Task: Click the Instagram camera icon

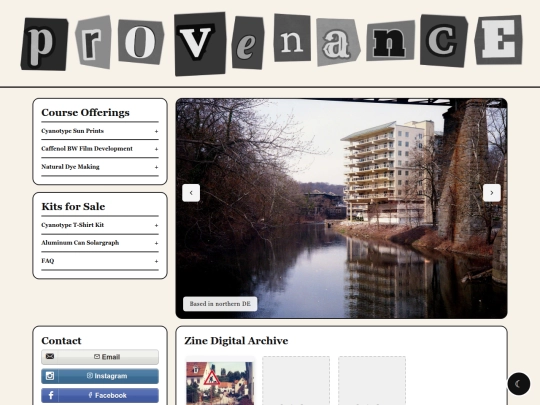Action: coord(50,376)
